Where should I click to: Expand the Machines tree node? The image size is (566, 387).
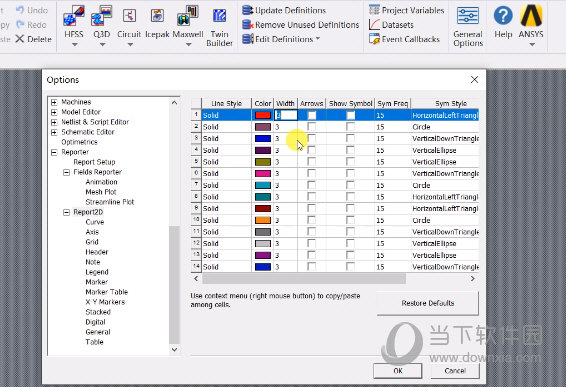pyautogui.click(x=54, y=102)
